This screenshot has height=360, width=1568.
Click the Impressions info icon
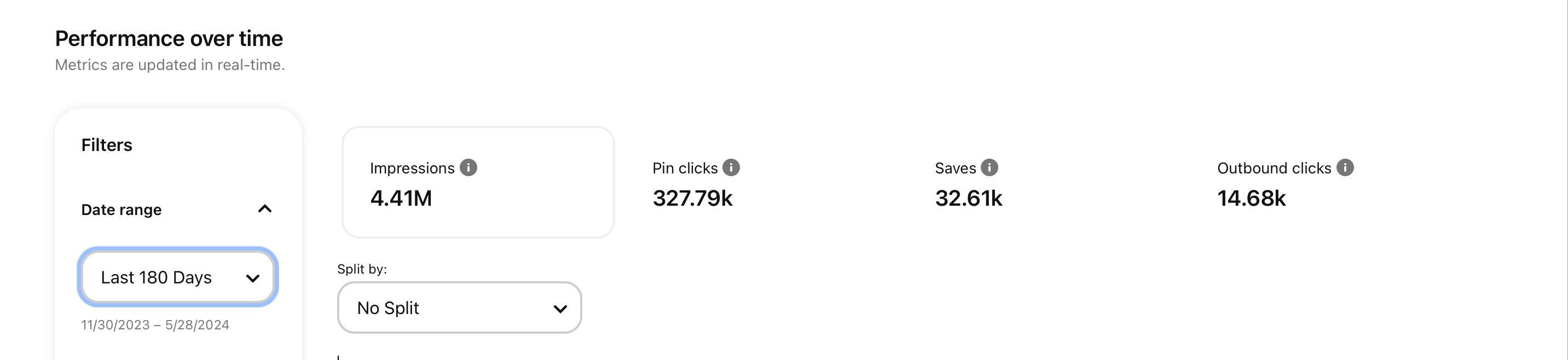(468, 167)
